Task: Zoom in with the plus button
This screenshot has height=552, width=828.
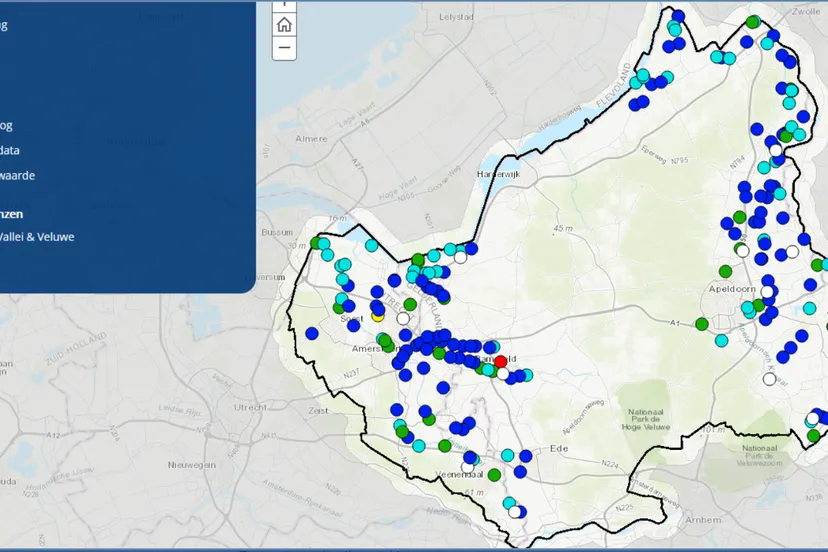Action: [x=284, y=5]
